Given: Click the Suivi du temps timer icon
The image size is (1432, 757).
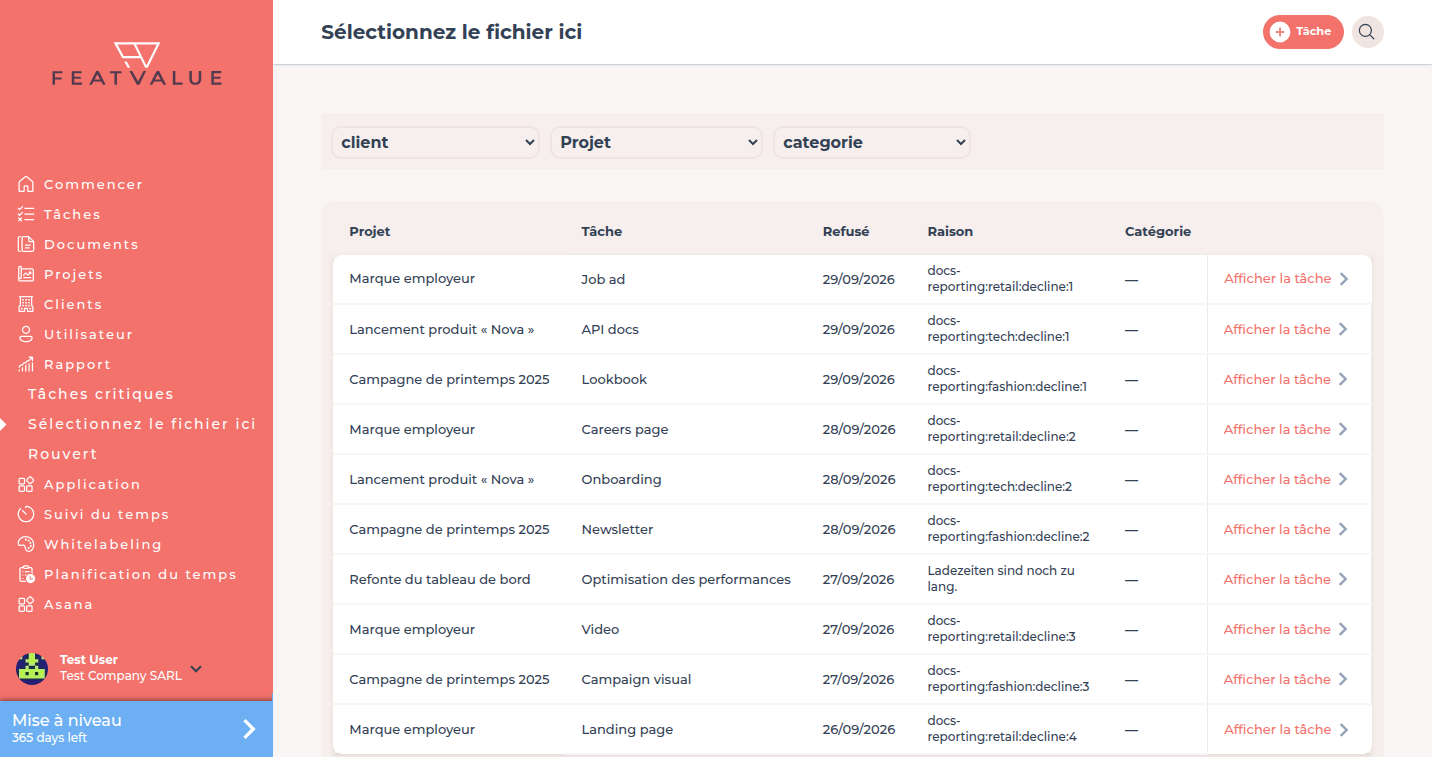Looking at the screenshot, I should (26, 514).
